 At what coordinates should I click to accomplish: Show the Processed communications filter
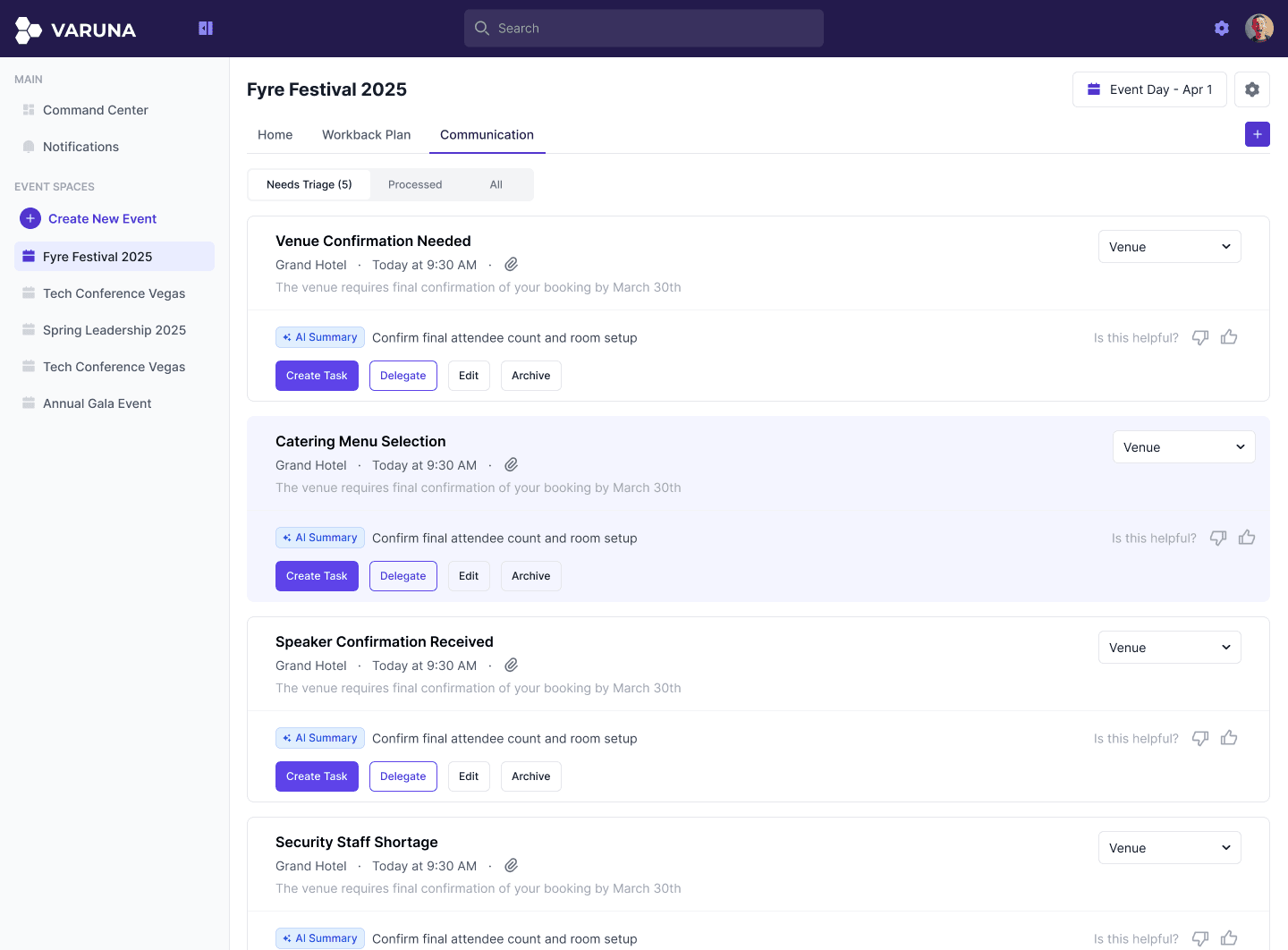pos(415,185)
